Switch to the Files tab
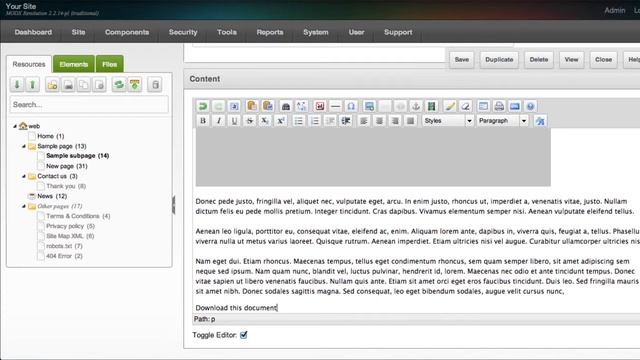Viewport: 640px width, 360px height. [x=109, y=64]
